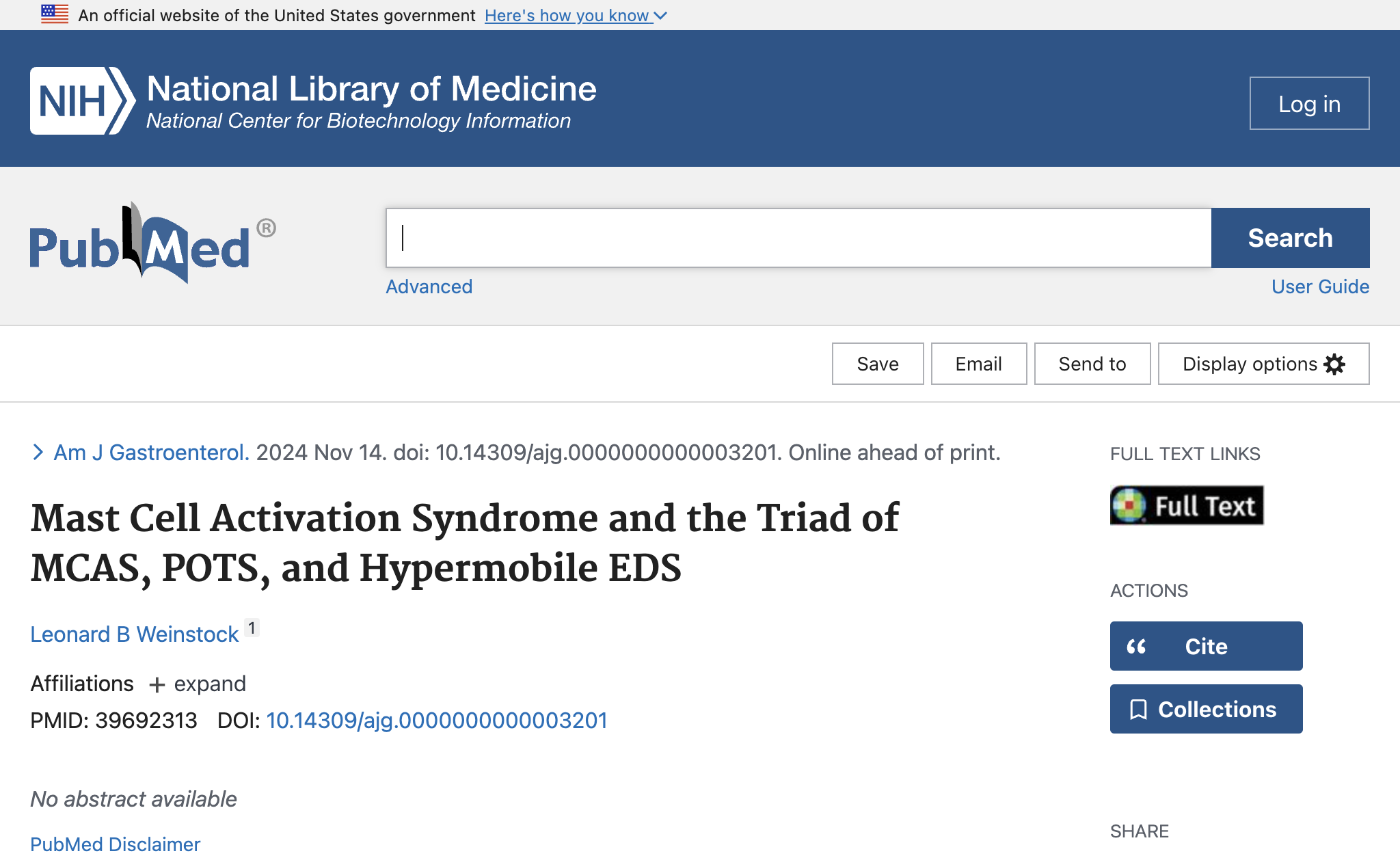The height and width of the screenshot is (860, 1400).
Task: Click author Leonard B Weinstock link
Action: point(135,634)
